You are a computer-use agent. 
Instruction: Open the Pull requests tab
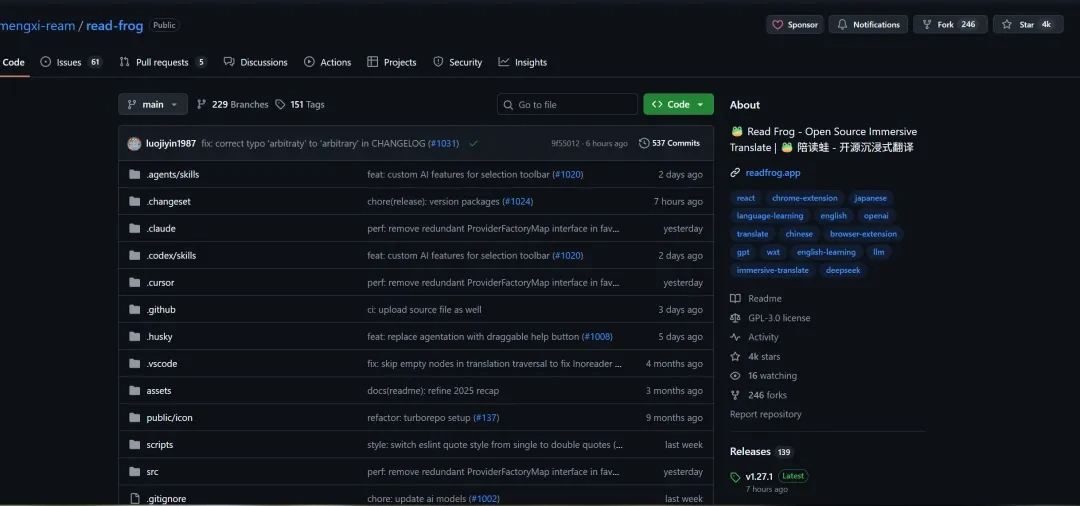pyautogui.click(x=163, y=62)
